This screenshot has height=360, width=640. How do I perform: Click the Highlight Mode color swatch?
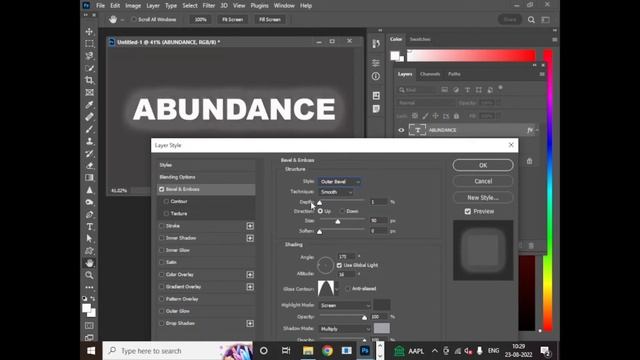[382, 305]
